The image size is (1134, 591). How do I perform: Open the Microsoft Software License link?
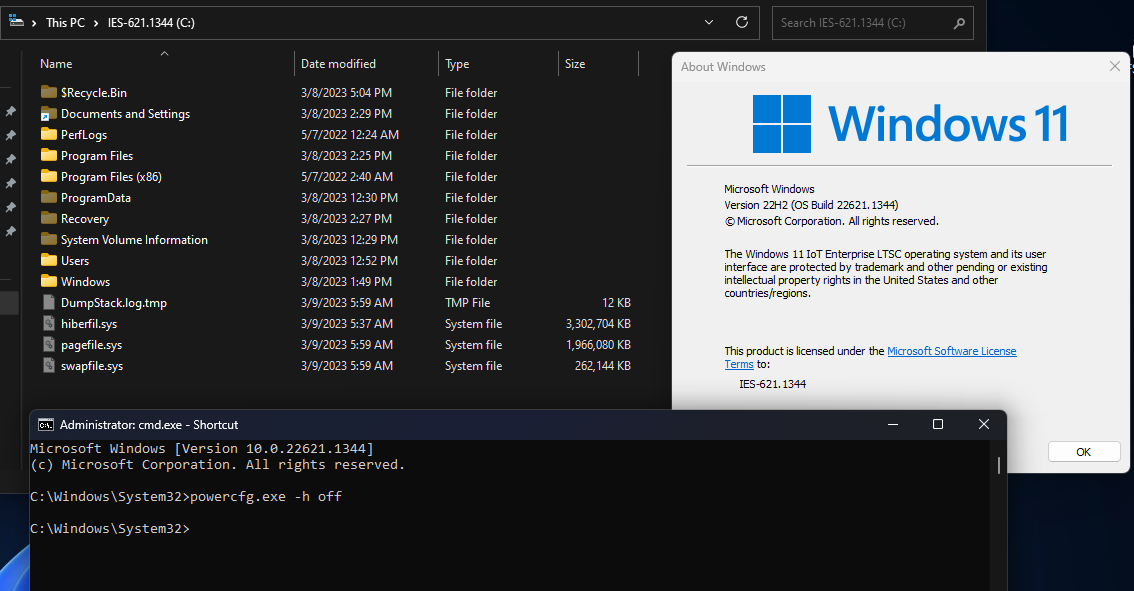(x=951, y=351)
